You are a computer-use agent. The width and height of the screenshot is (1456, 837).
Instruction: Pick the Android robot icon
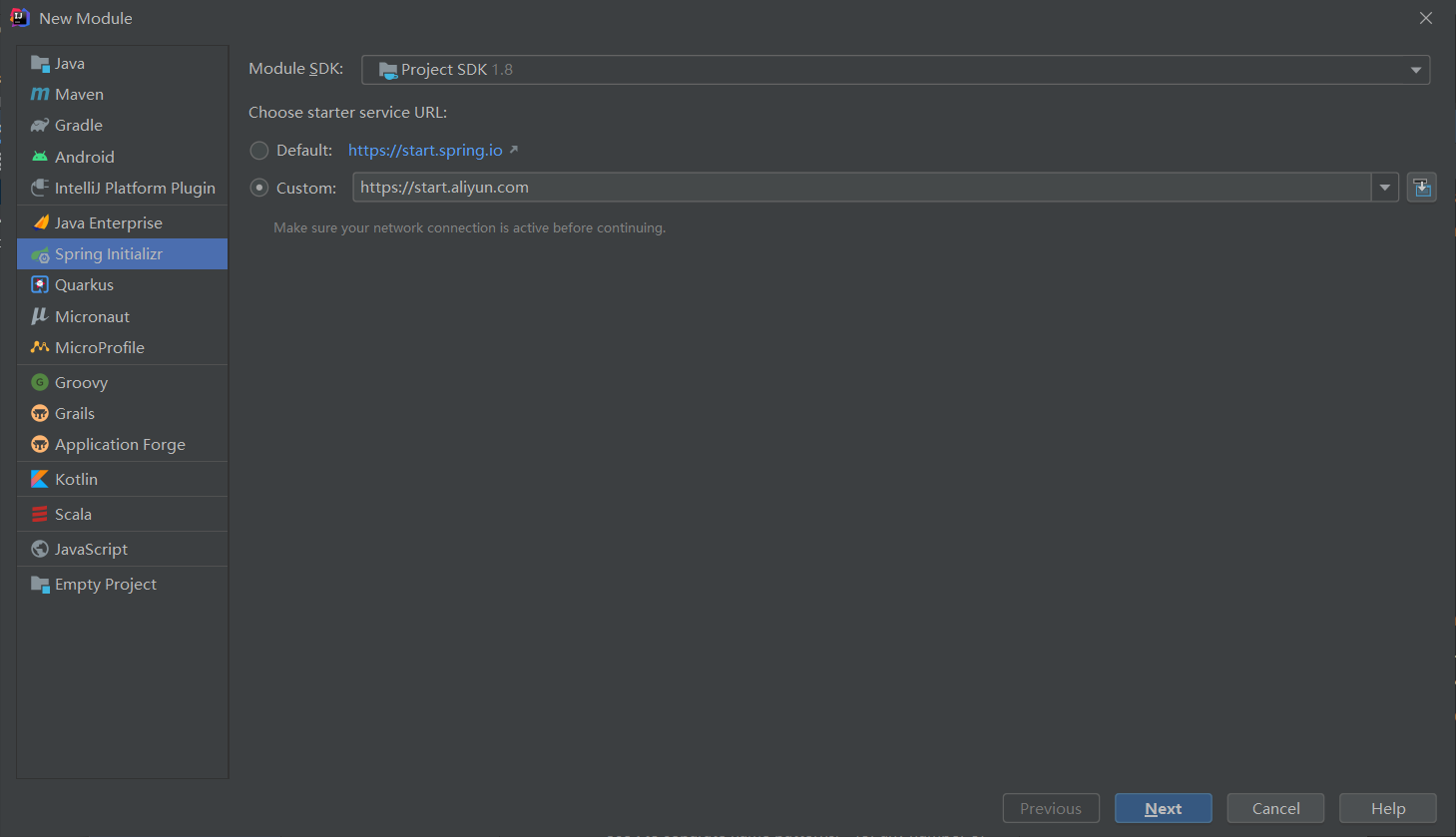40,157
